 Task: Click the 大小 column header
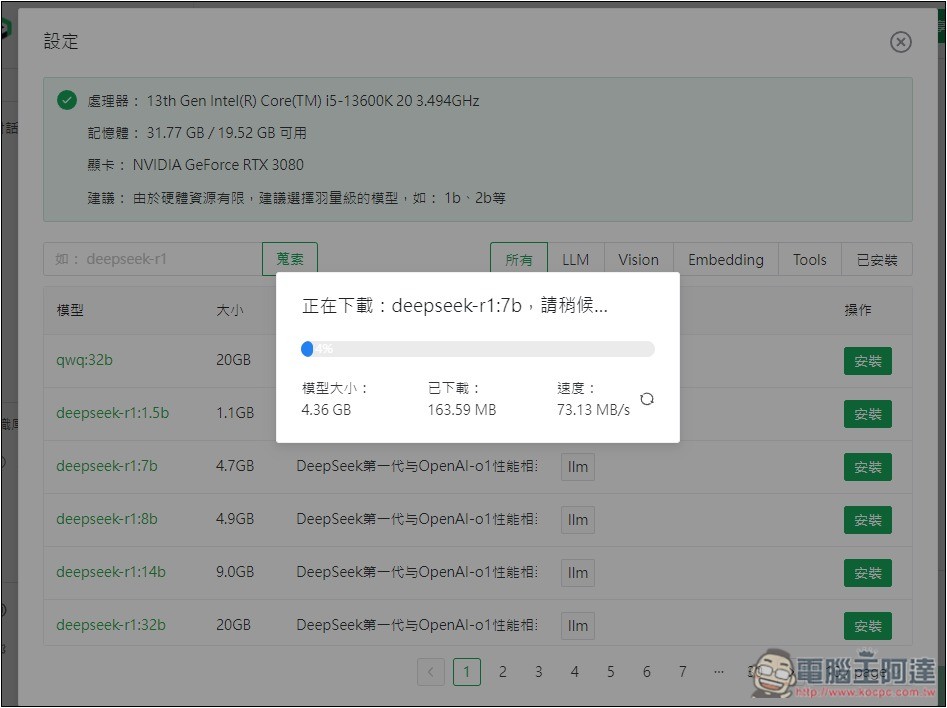click(230, 311)
